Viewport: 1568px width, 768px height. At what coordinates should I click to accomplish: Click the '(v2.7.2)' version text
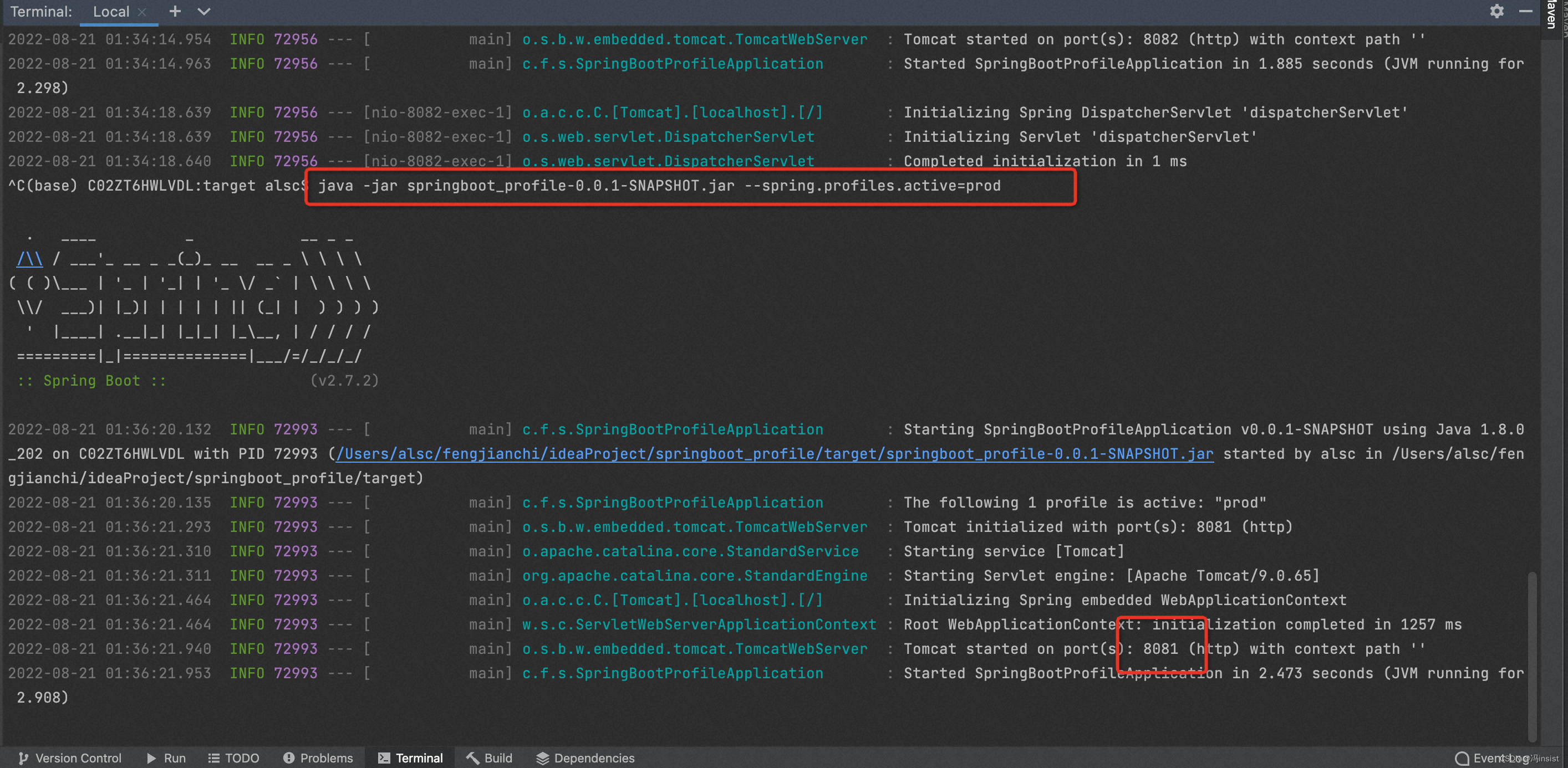[x=344, y=381]
